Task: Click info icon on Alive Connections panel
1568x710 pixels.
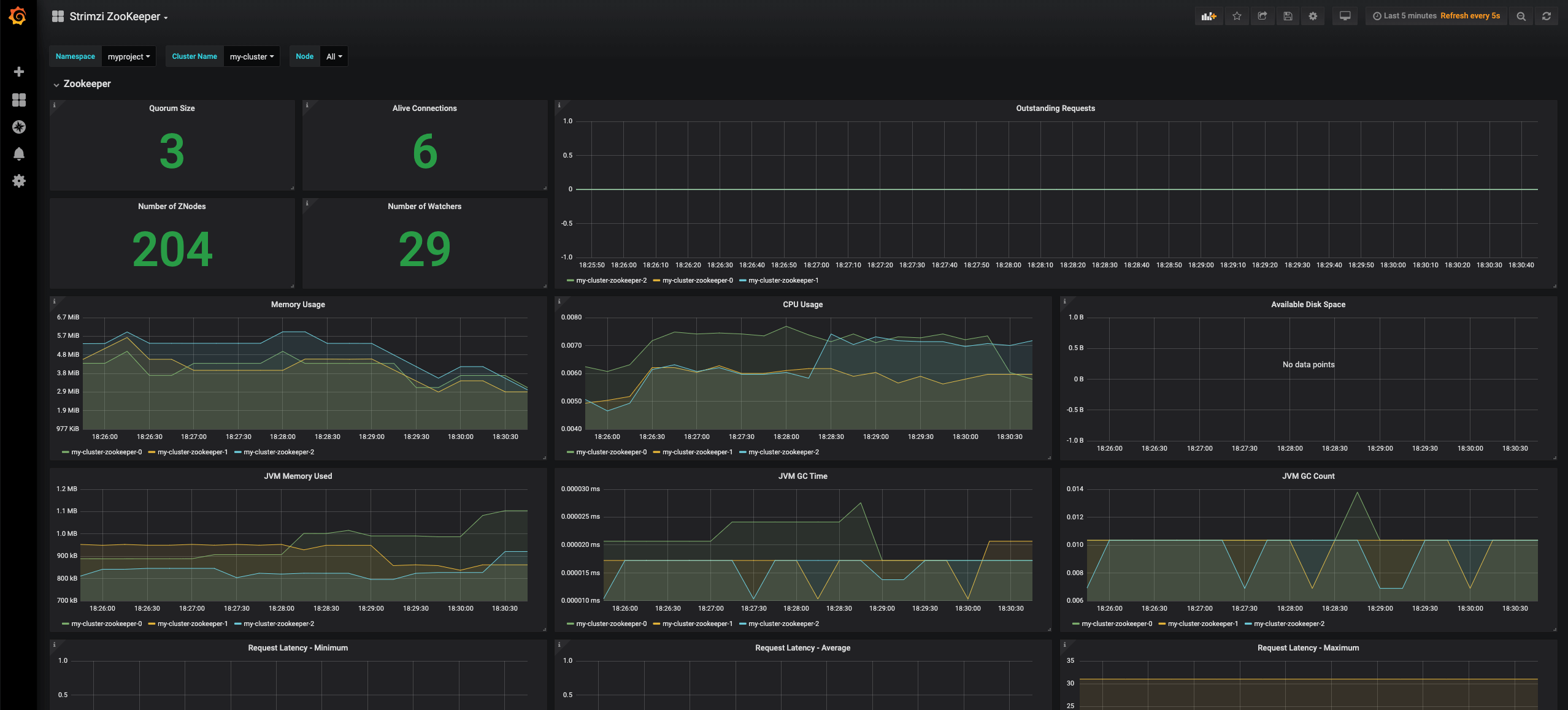Action: pyautogui.click(x=307, y=105)
